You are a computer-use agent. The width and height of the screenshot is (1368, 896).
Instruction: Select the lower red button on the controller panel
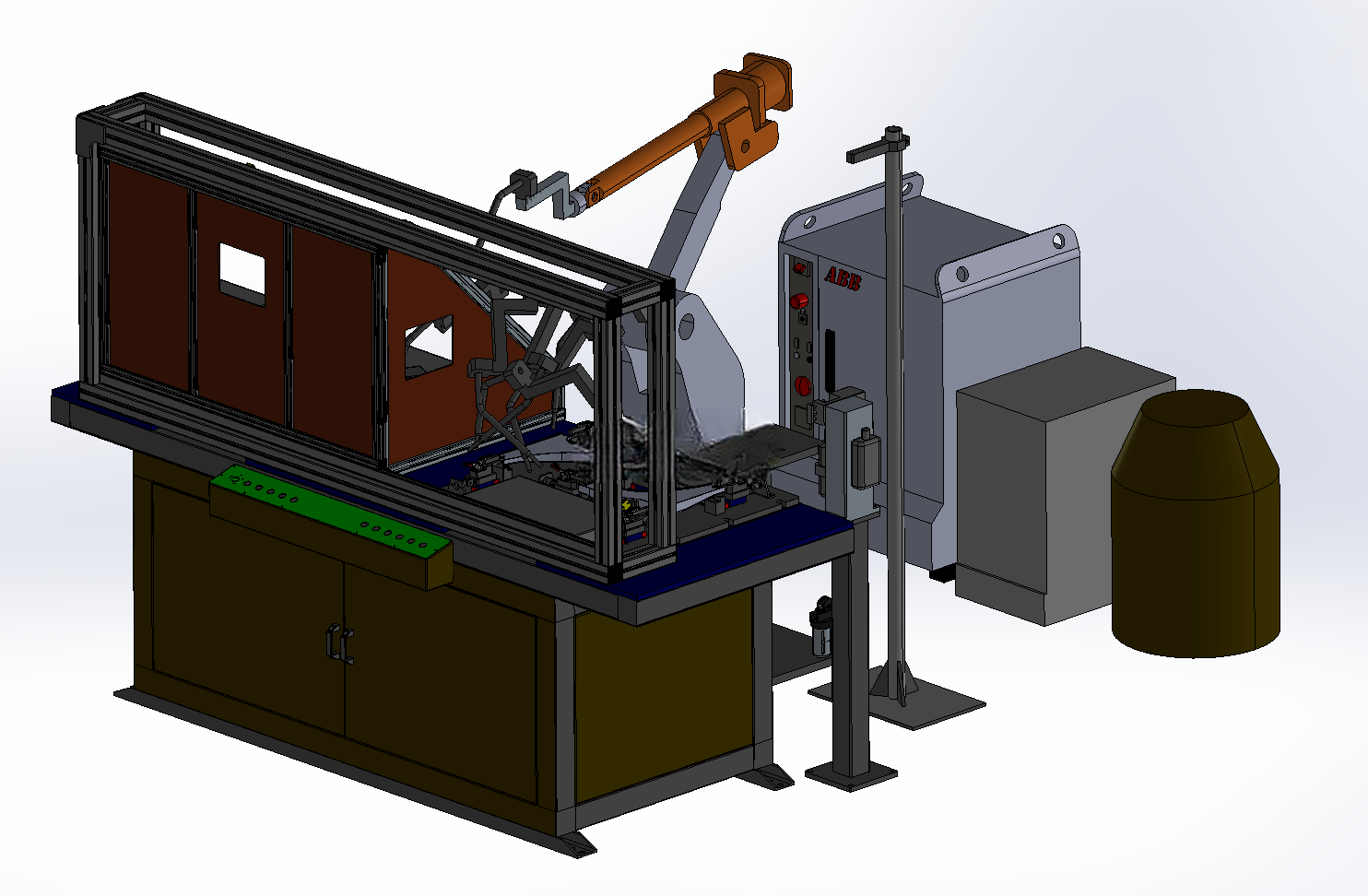[802, 385]
